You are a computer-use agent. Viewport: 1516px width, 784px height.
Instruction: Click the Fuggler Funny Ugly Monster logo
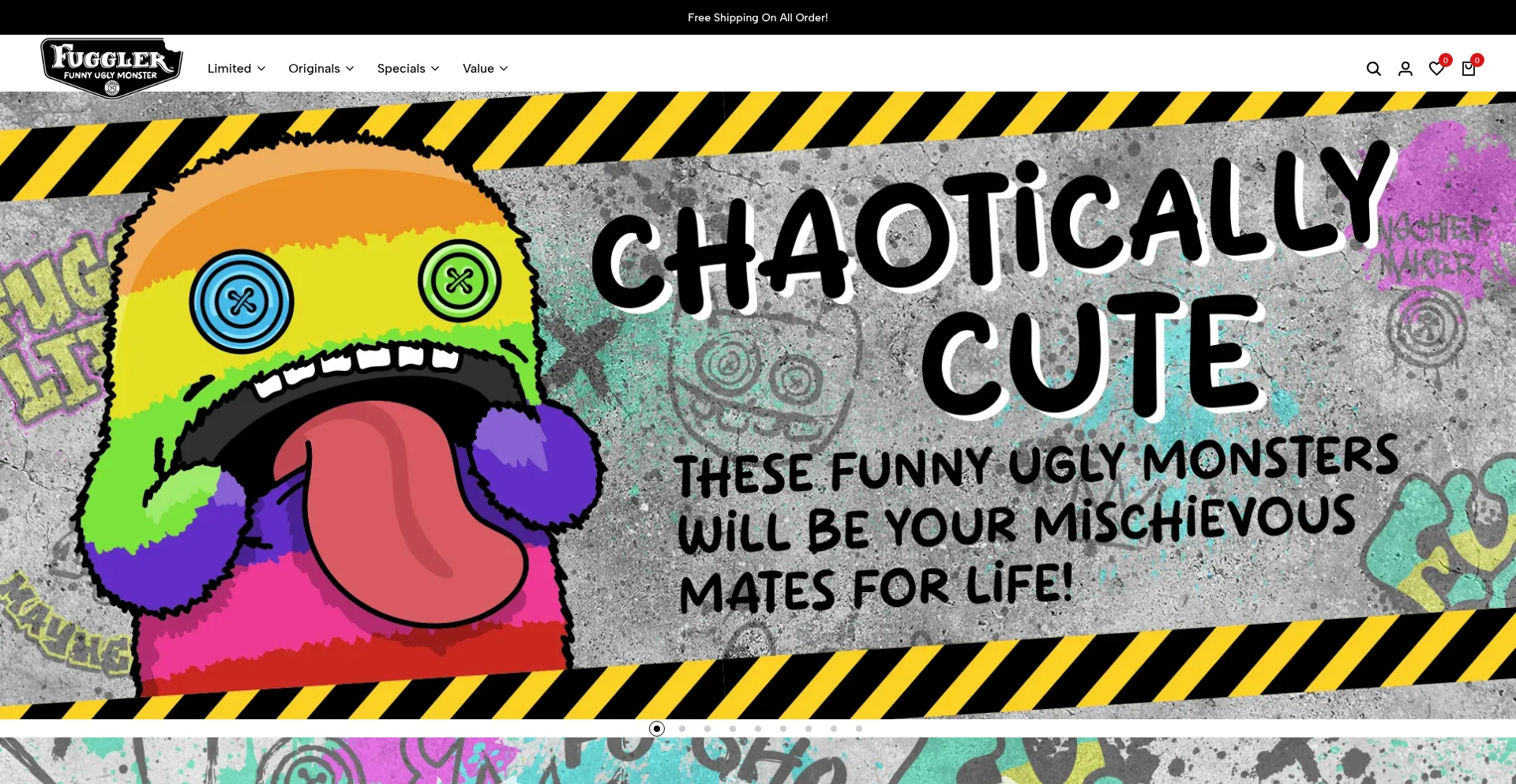111,67
